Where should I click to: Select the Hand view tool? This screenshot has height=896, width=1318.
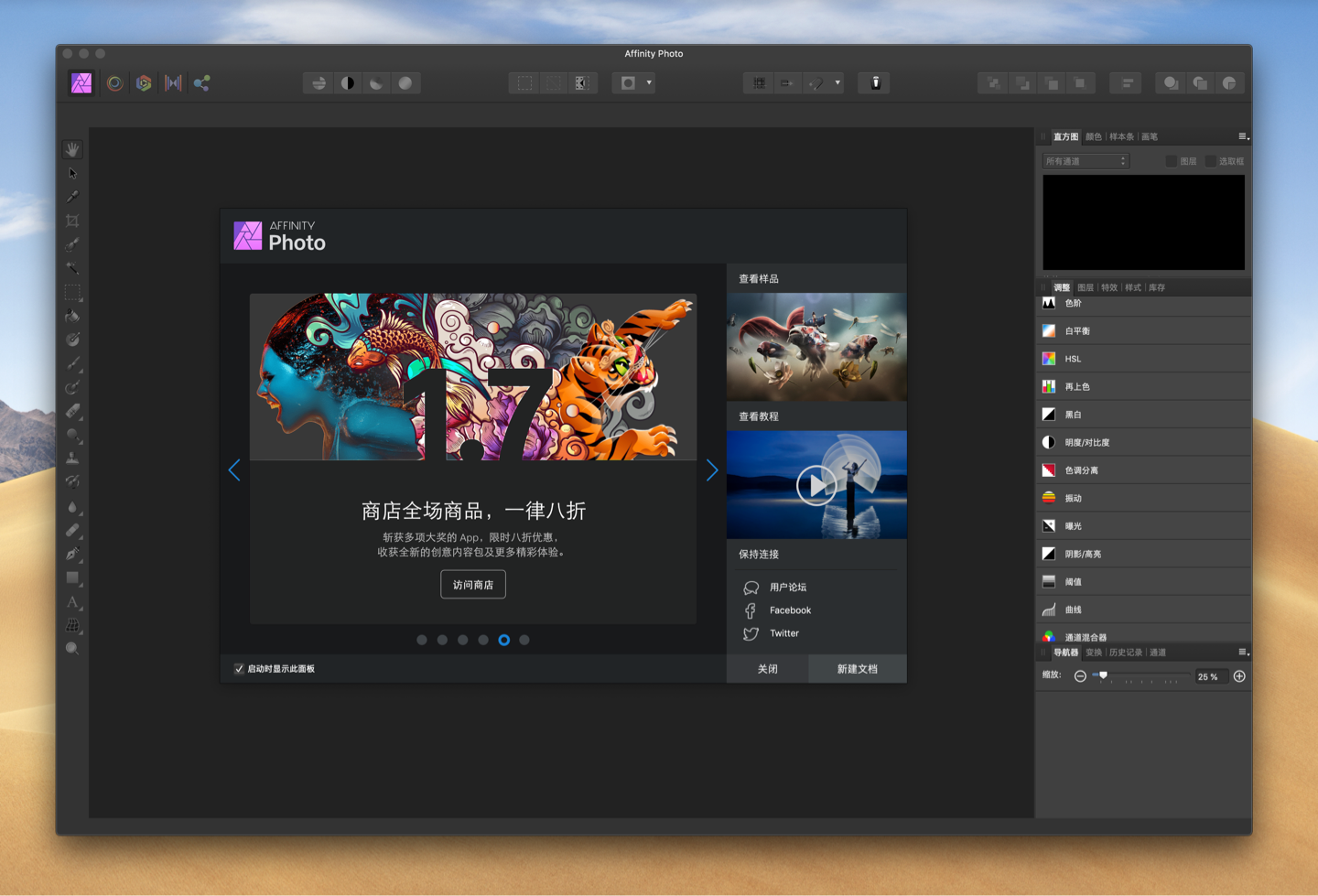click(72, 149)
